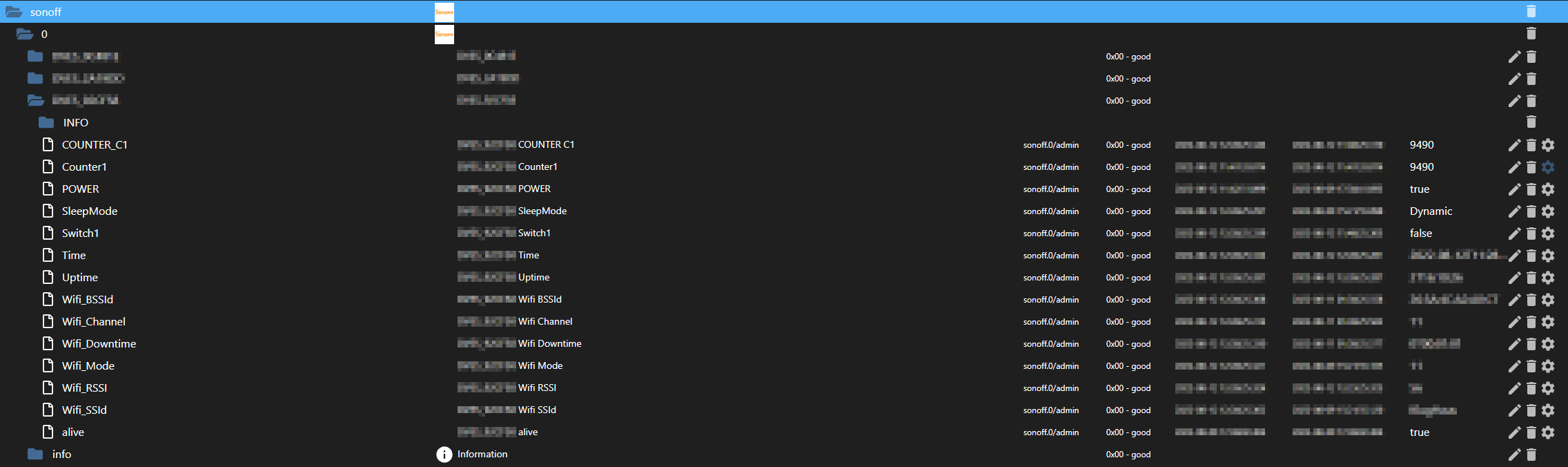Click the Information icon beside info folder

(444, 455)
